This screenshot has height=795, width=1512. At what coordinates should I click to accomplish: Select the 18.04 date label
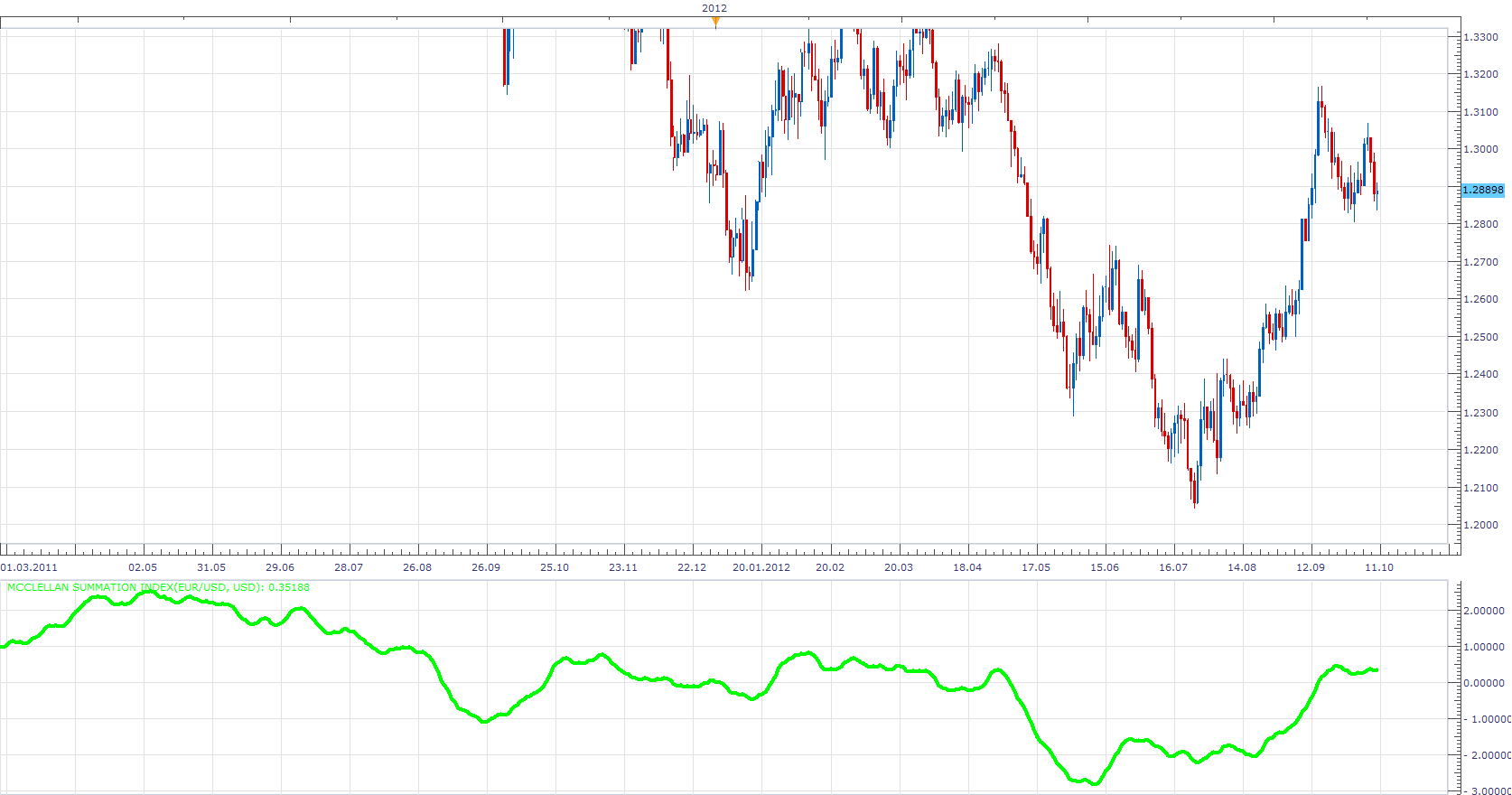[x=967, y=567]
